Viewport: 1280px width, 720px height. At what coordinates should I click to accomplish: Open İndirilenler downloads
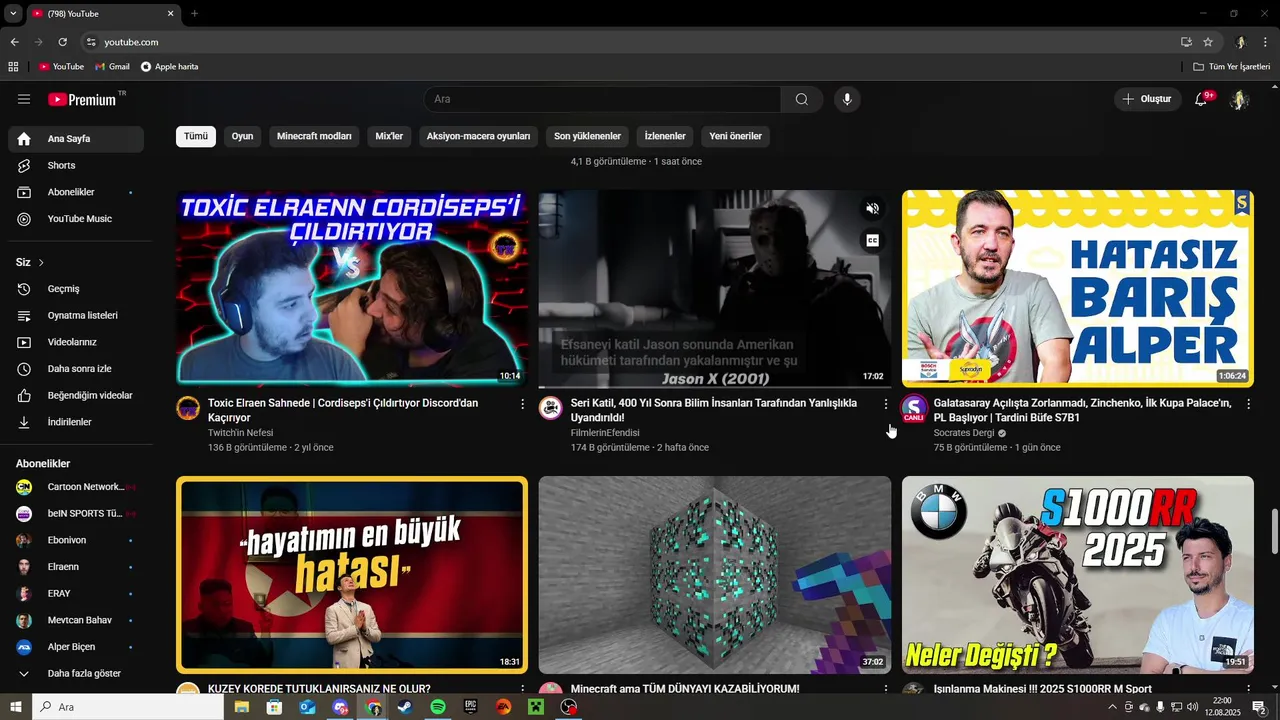click(x=76, y=422)
